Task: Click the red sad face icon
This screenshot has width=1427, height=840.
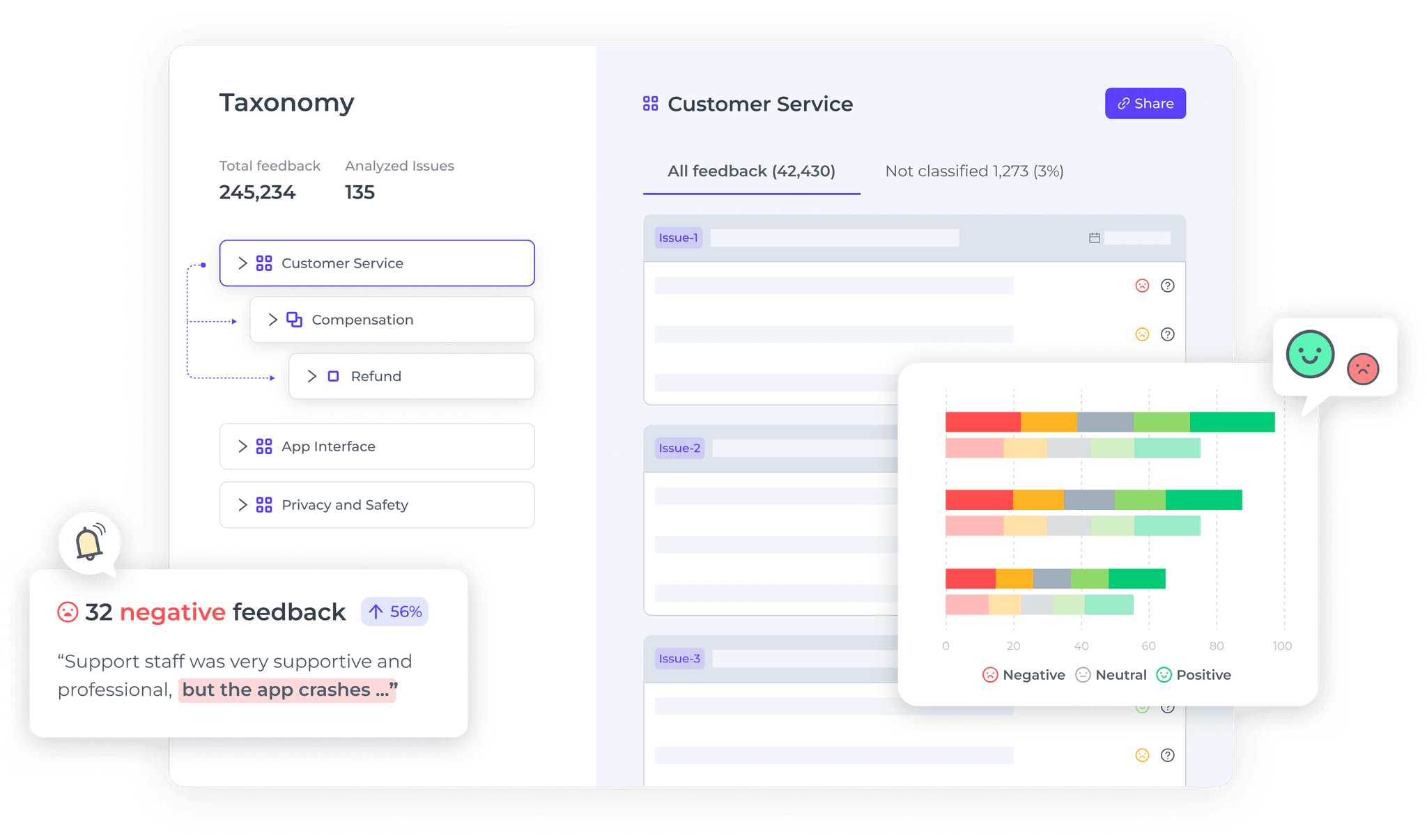Action: (1364, 370)
